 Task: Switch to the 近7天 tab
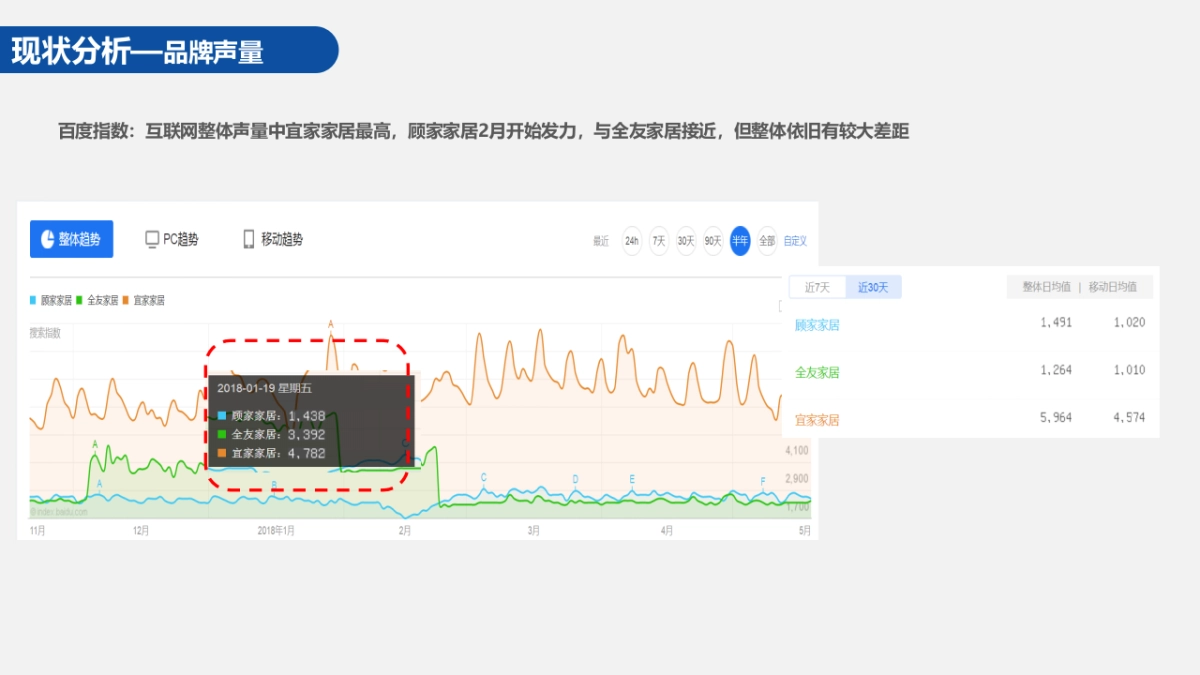point(818,287)
